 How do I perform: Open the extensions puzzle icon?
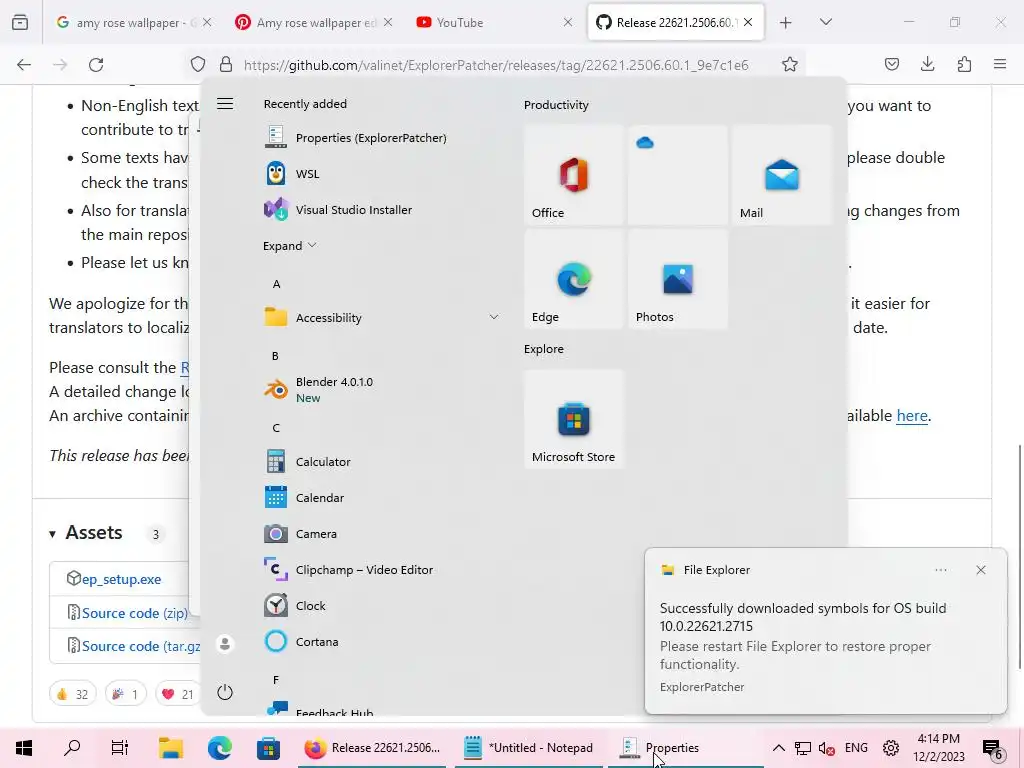coord(964,64)
